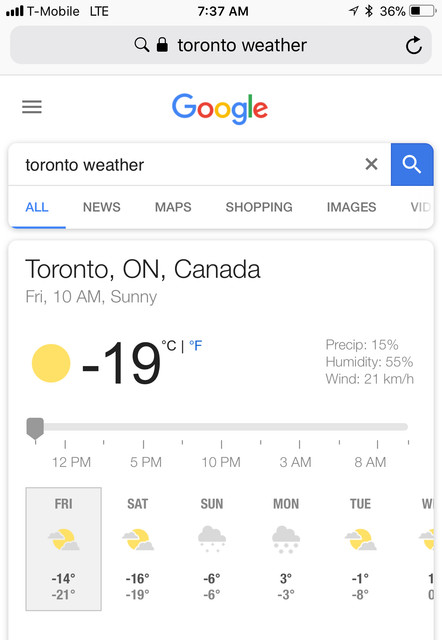442x640 pixels.
Task: Open the Google hamburger menu
Action: pyautogui.click(x=32, y=107)
